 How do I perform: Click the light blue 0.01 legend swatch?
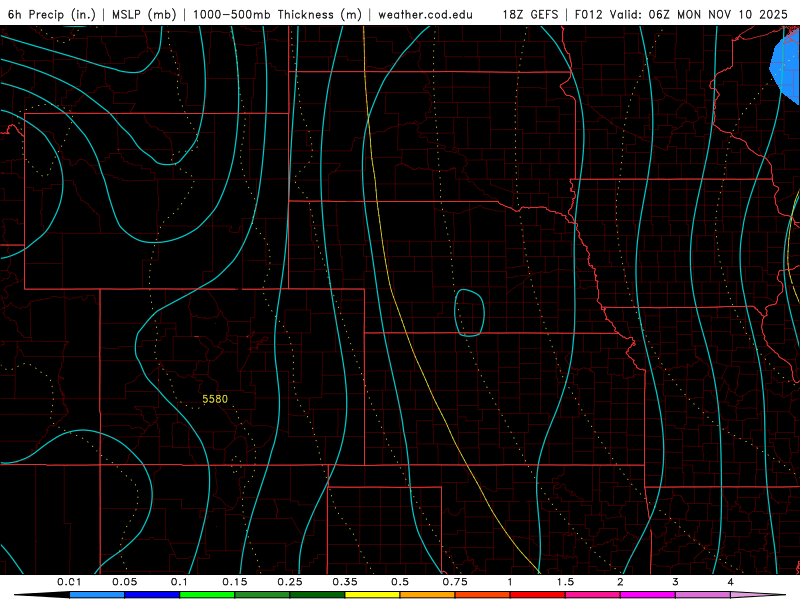97,595
